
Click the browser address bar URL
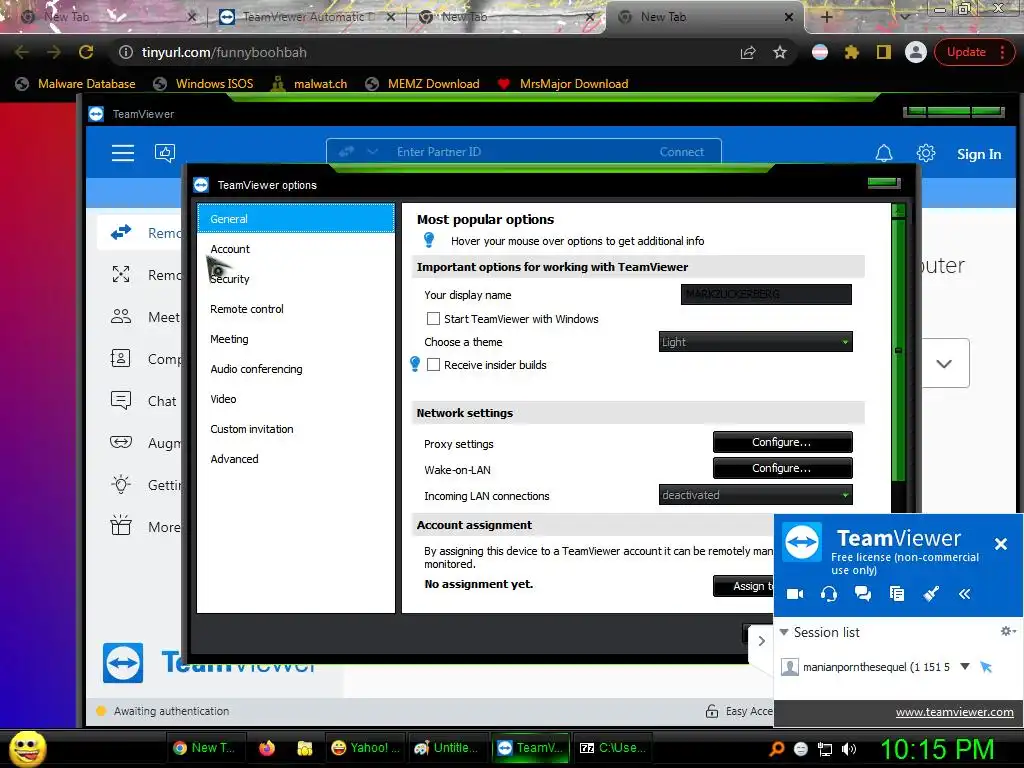point(224,52)
